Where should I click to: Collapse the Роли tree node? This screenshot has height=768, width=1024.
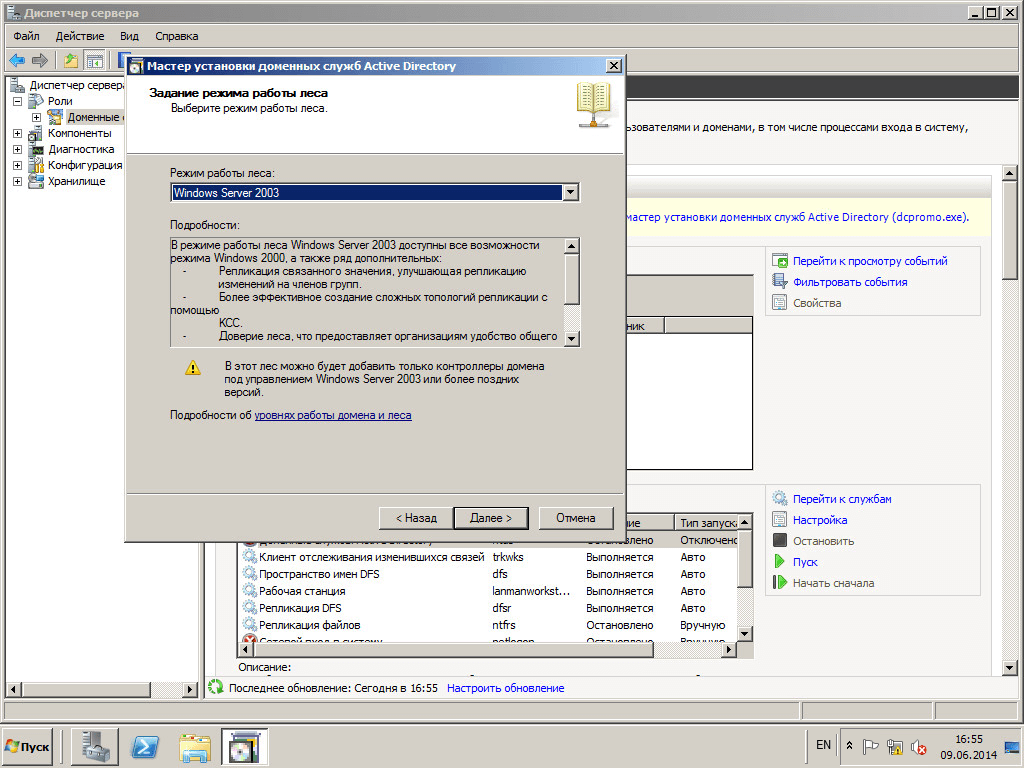point(18,101)
